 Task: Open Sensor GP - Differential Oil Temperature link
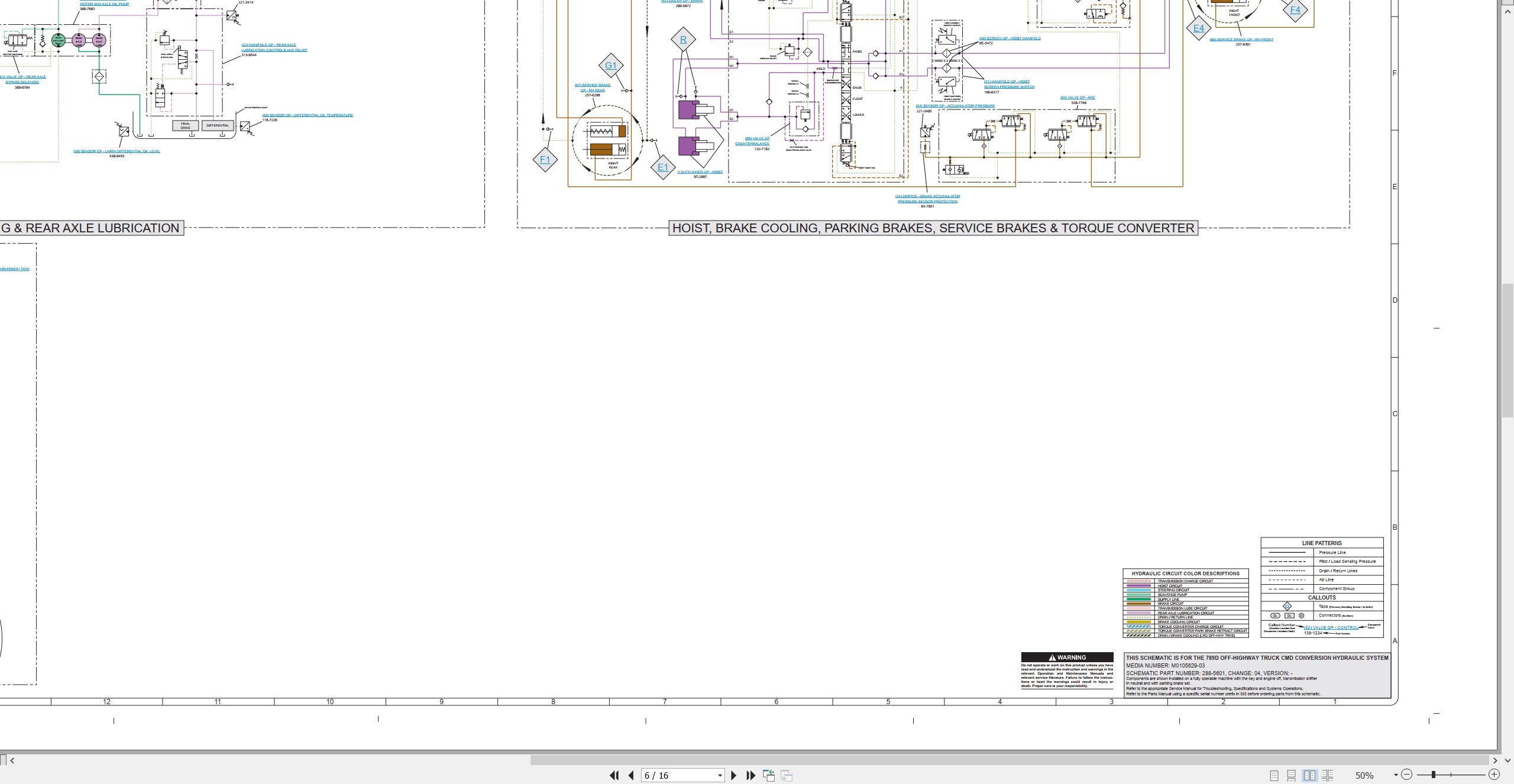308,115
